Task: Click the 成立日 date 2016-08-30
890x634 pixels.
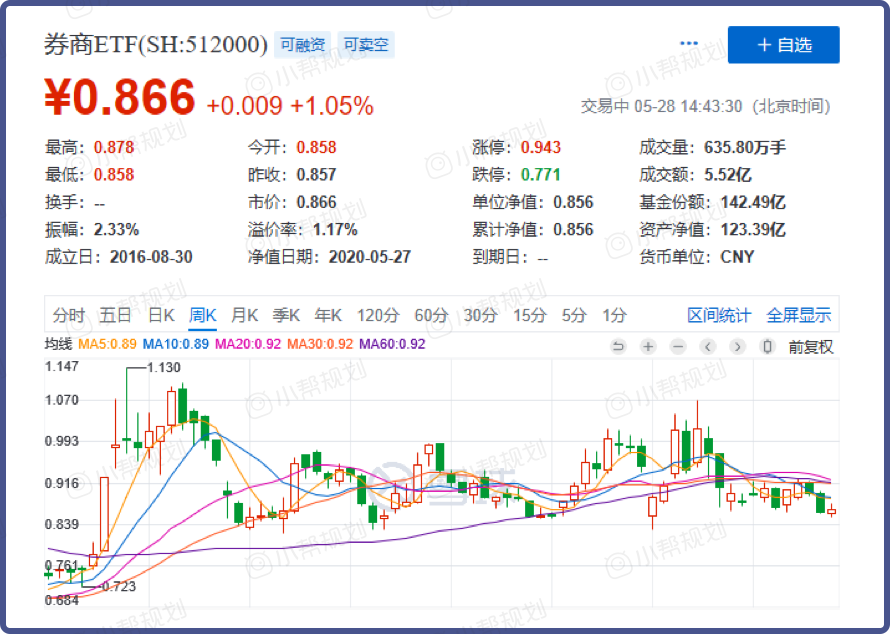Action: (x=151, y=257)
